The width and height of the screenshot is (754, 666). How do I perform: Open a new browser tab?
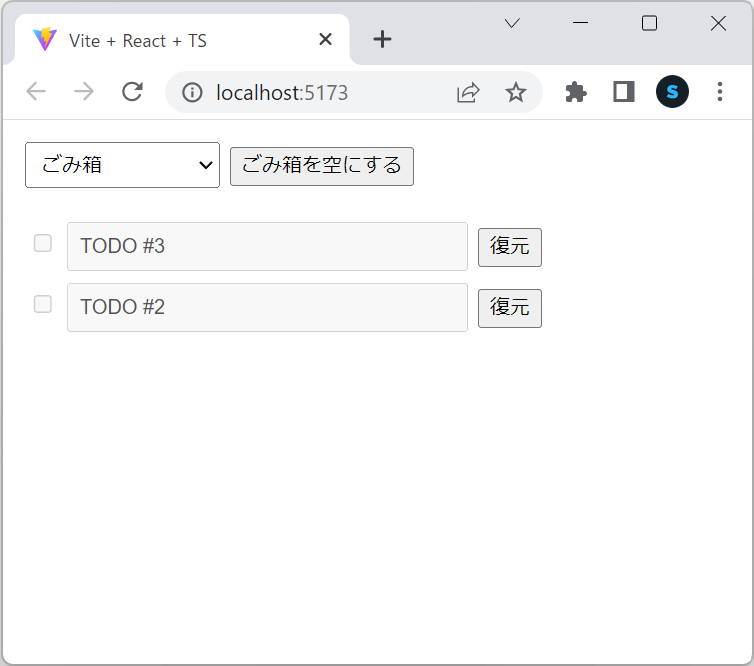point(382,39)
